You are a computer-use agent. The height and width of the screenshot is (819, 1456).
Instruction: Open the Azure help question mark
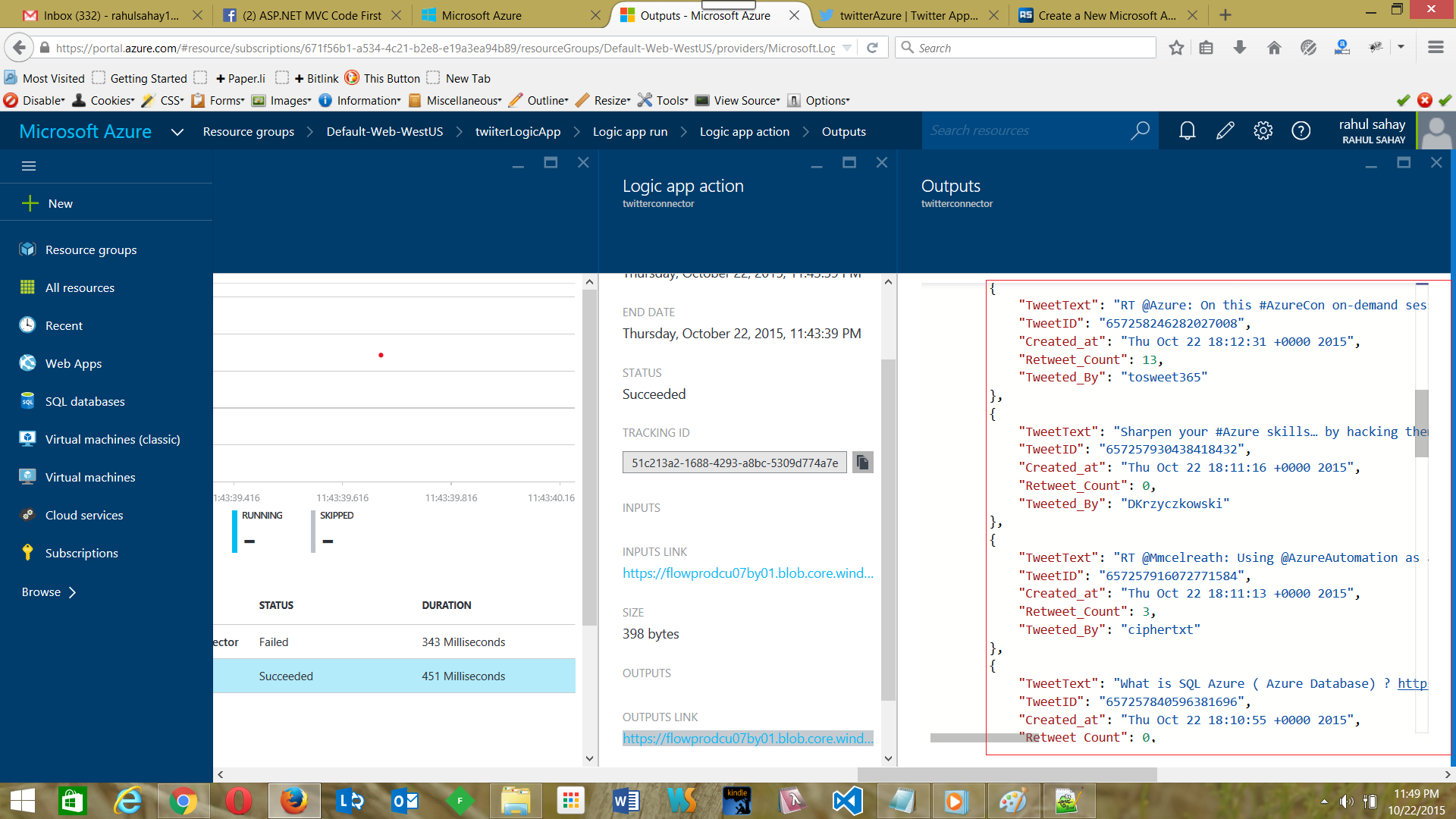(x=1301, y=131)
